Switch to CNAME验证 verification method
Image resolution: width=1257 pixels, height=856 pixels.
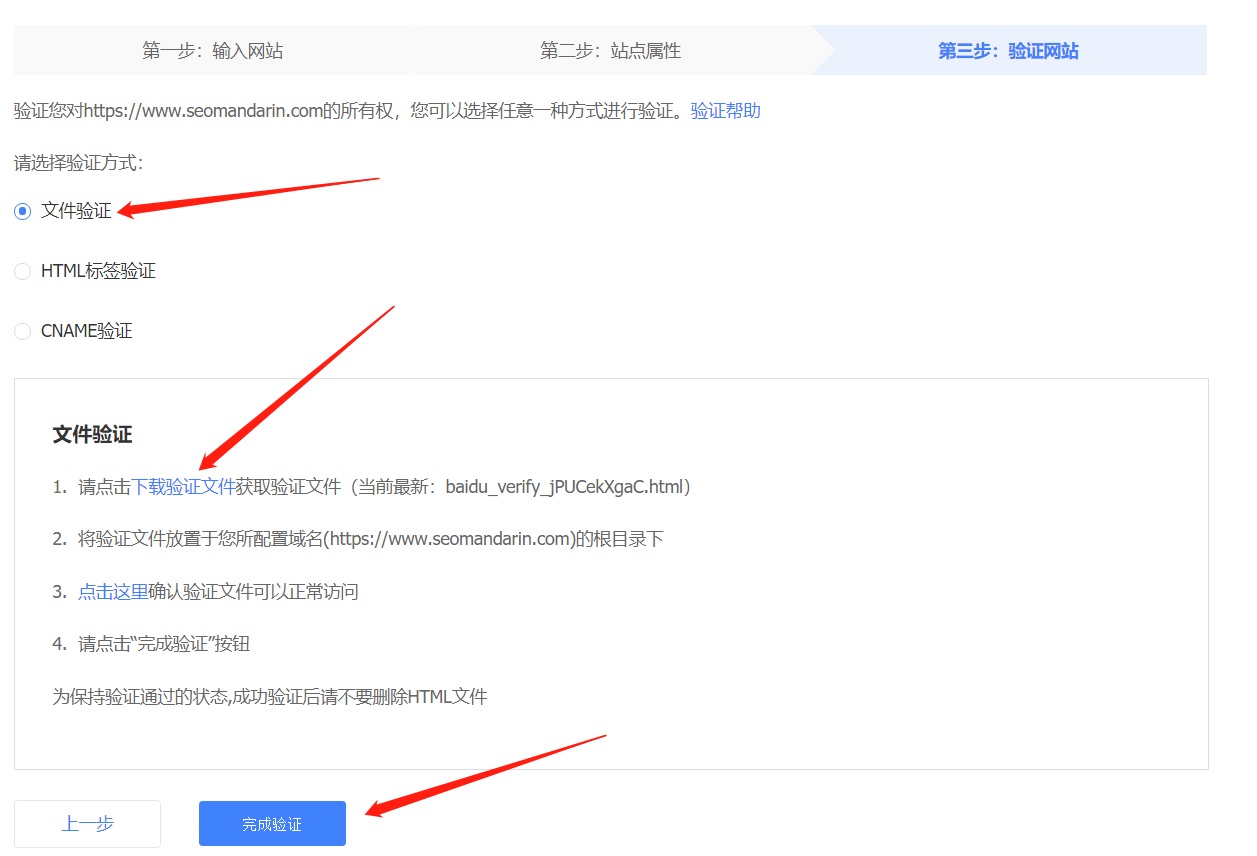[x=22, y=331]
